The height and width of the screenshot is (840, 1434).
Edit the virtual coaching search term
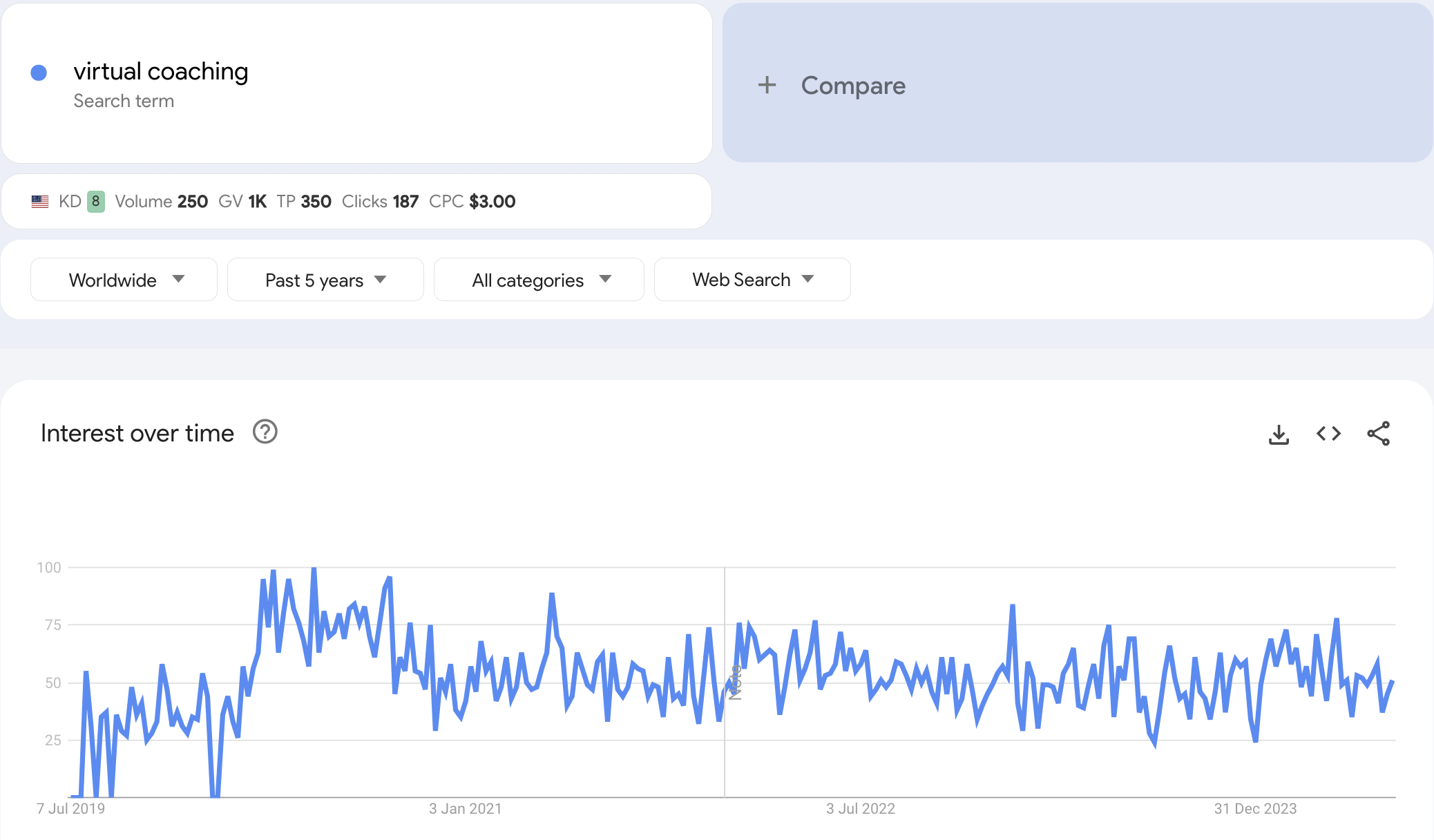161,72
